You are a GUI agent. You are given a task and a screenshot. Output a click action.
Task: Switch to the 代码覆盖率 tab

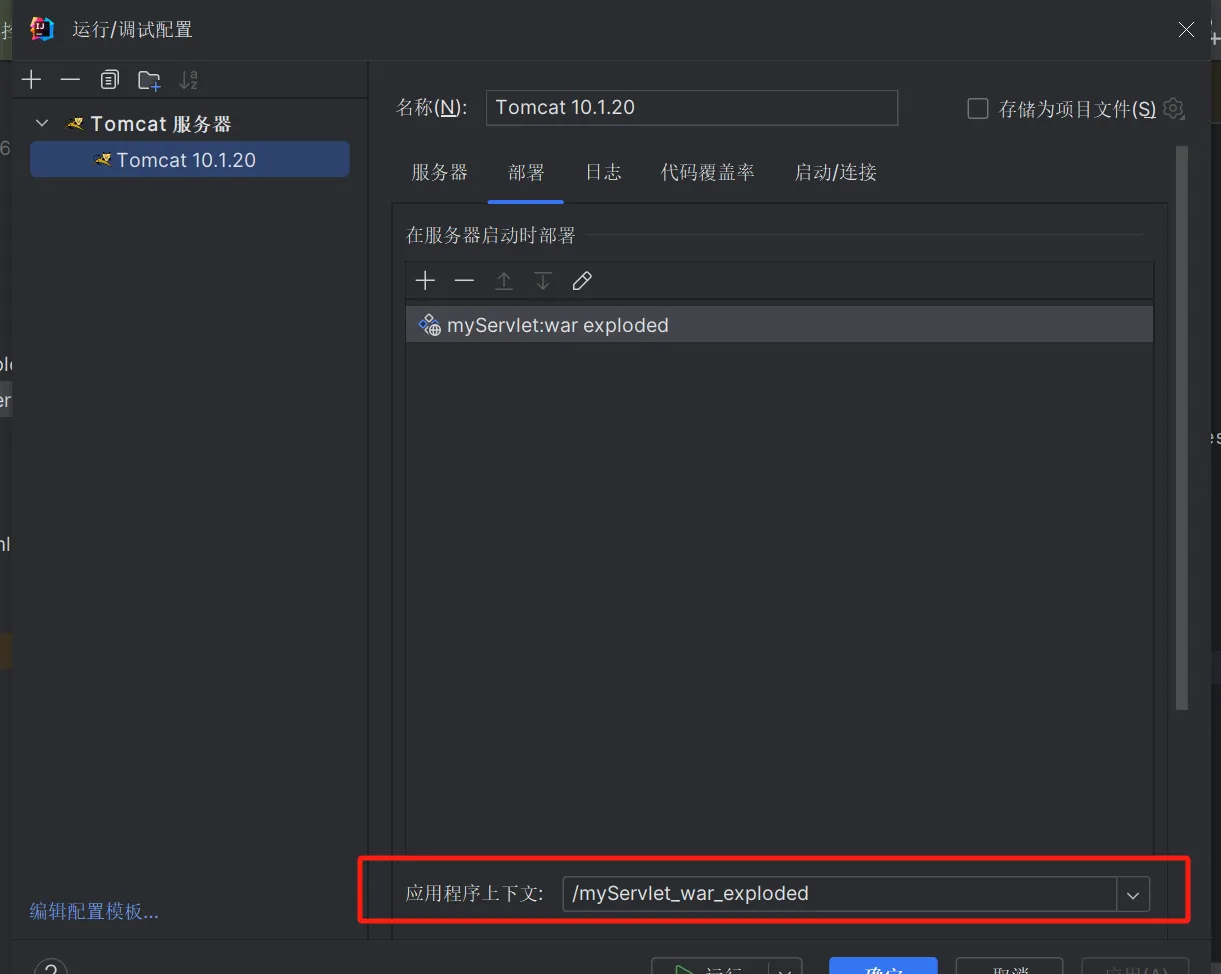(x=708, y=172)
